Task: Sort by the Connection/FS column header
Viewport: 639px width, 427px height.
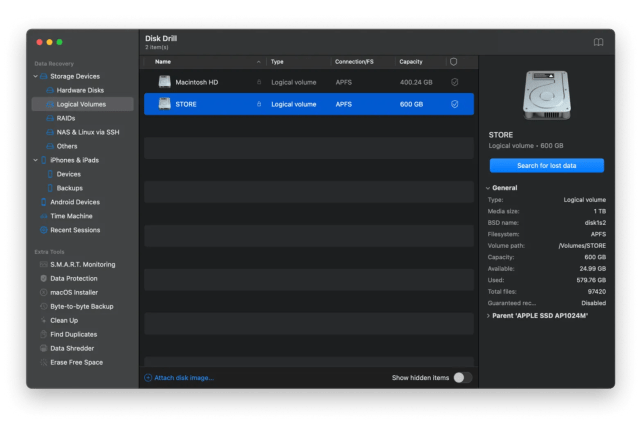Action: coord(354,62)
